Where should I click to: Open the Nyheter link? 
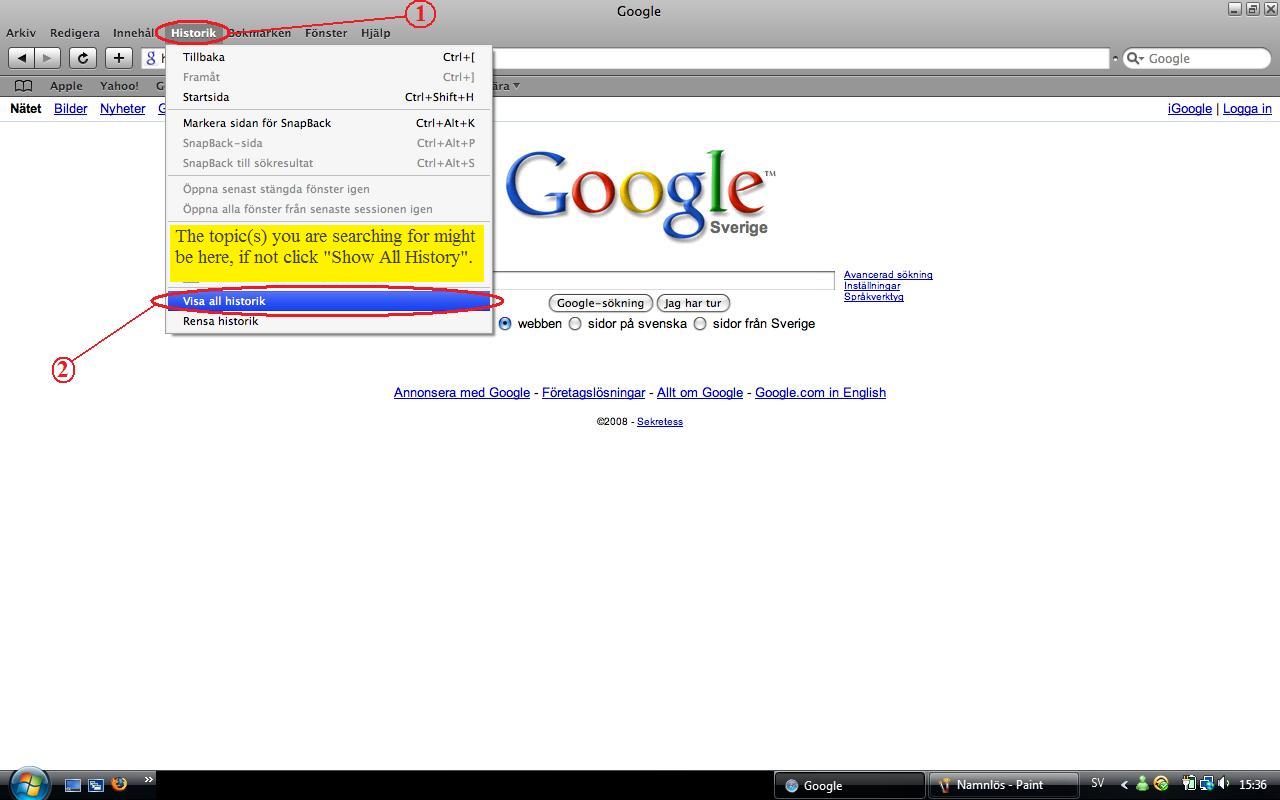[x=122, y=108]
